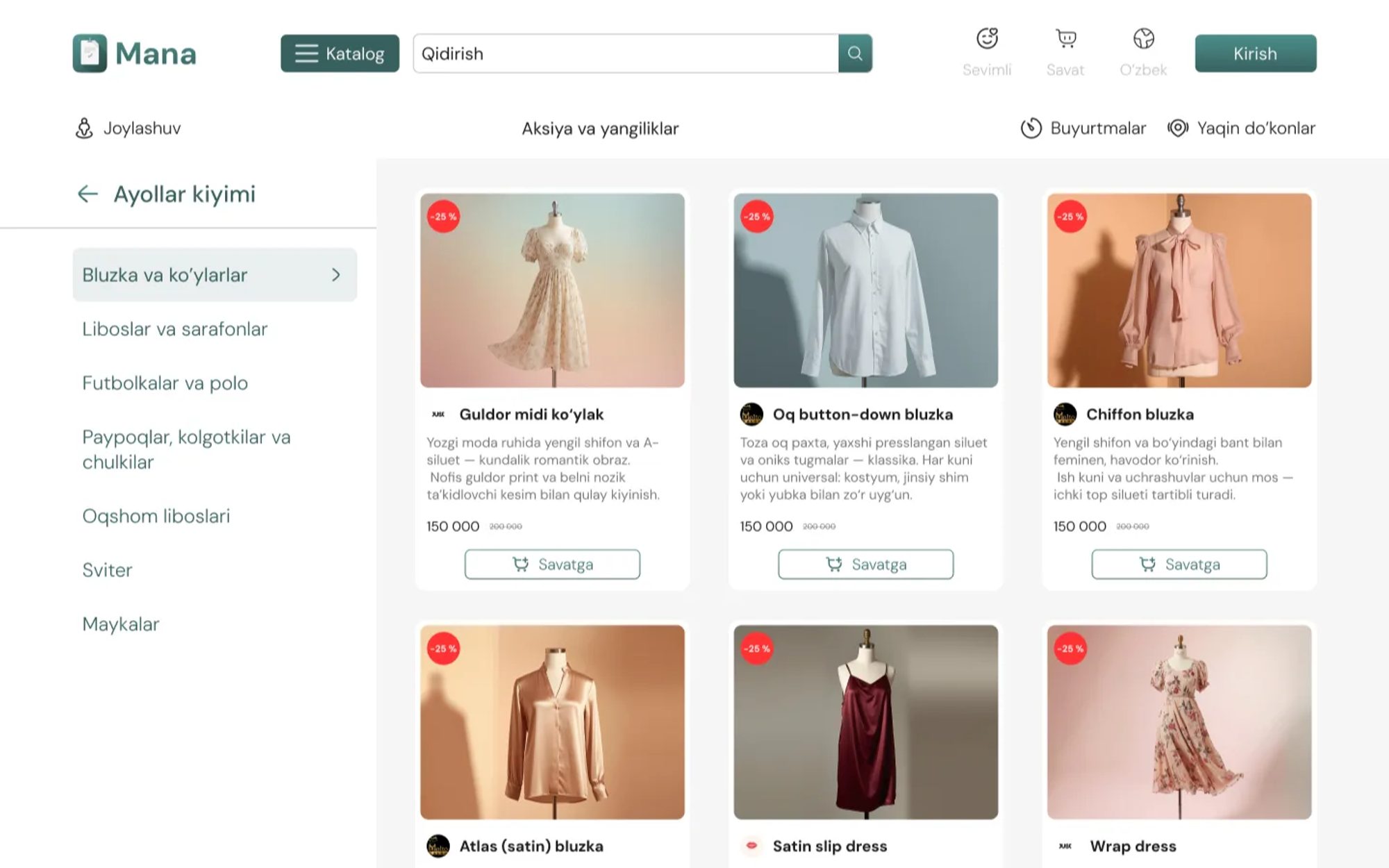The image size is (1389, 868).
Task: Open the Katalog menu button
Action: pyautogui.click(x=340, y=53)
